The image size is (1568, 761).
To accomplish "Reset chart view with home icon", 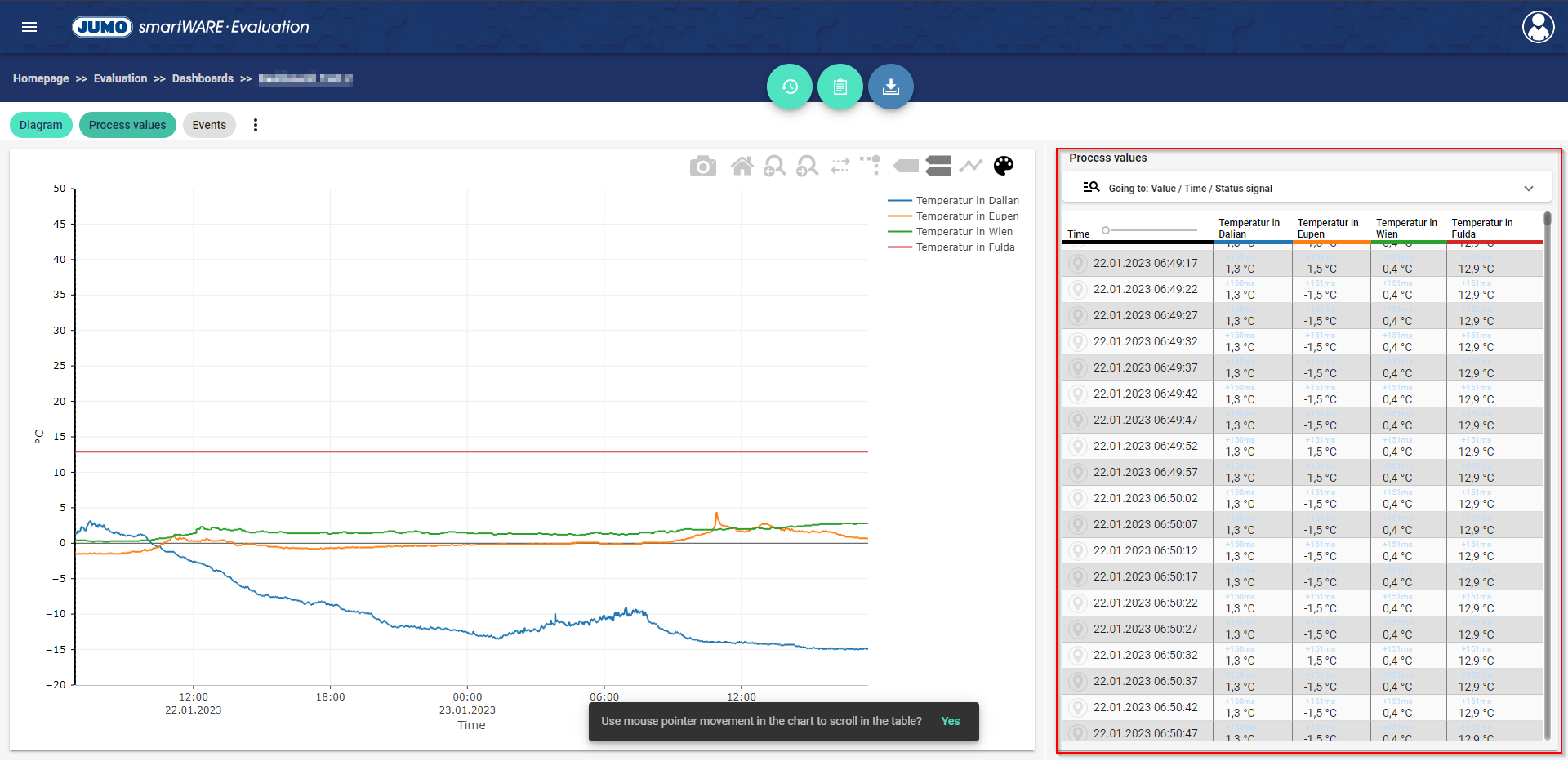I will [x=742, y=167].
